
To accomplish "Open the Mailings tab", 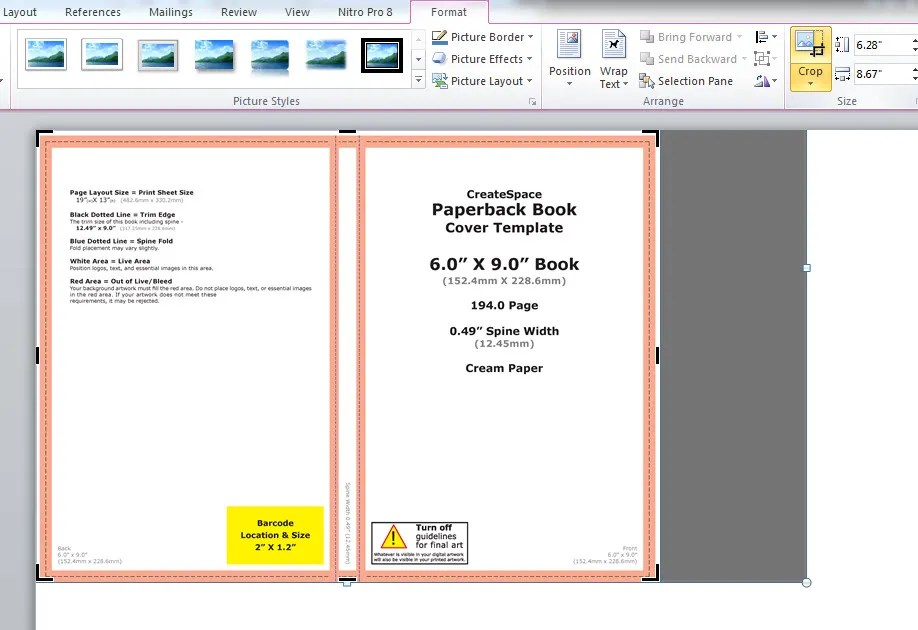I will tap(171, 12).
